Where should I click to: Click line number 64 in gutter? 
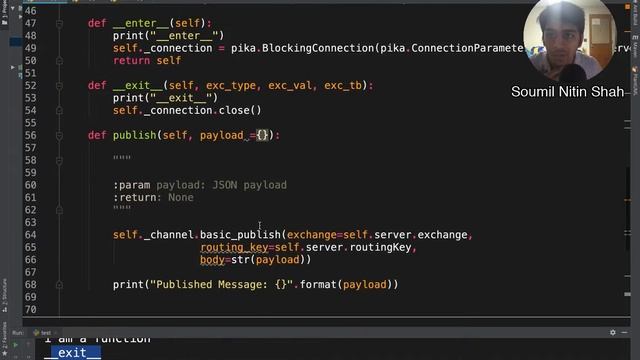[x=31, y=235]
